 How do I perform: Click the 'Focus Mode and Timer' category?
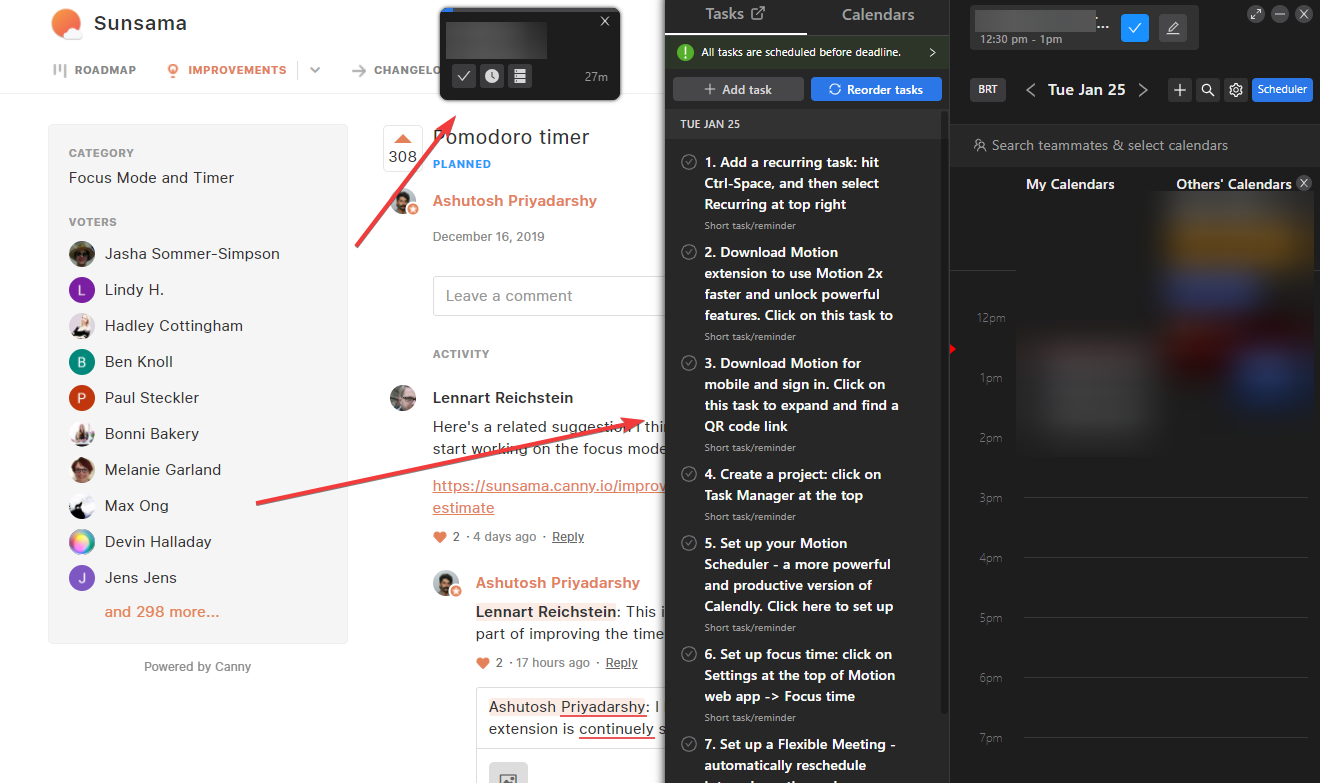151,178
